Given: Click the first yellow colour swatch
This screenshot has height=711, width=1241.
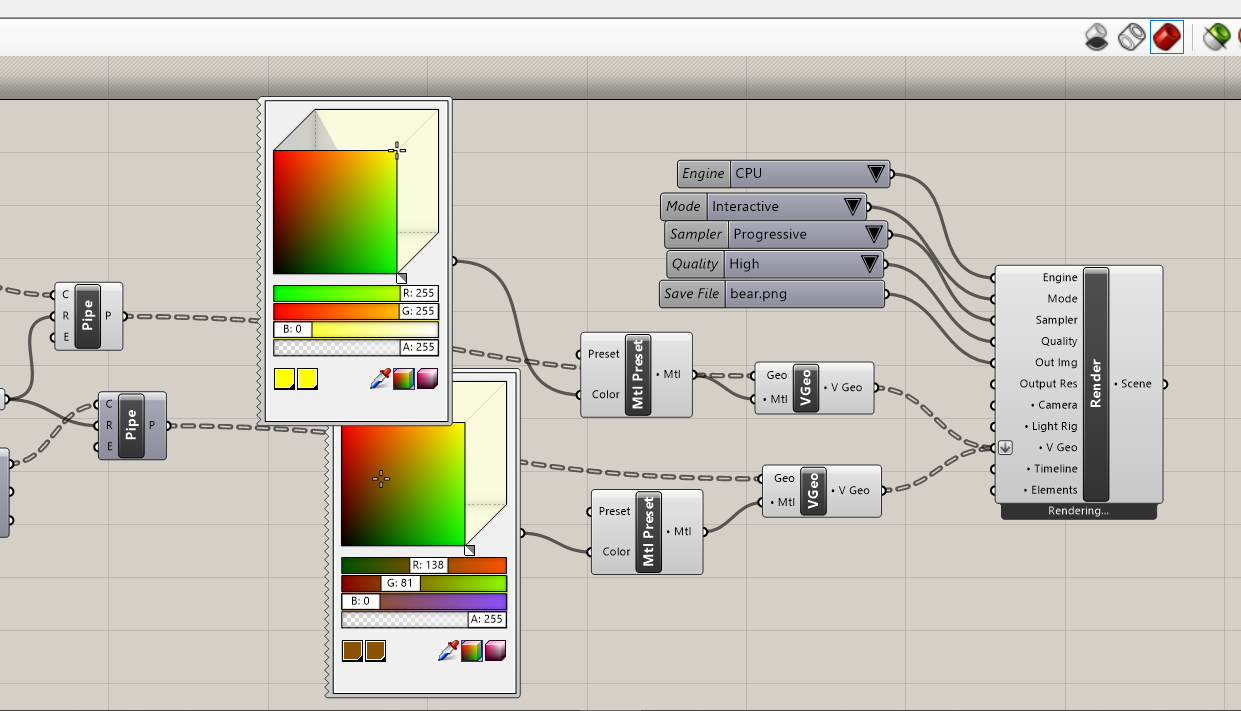Looking at the screenshot, I should [x=284, y=379].
